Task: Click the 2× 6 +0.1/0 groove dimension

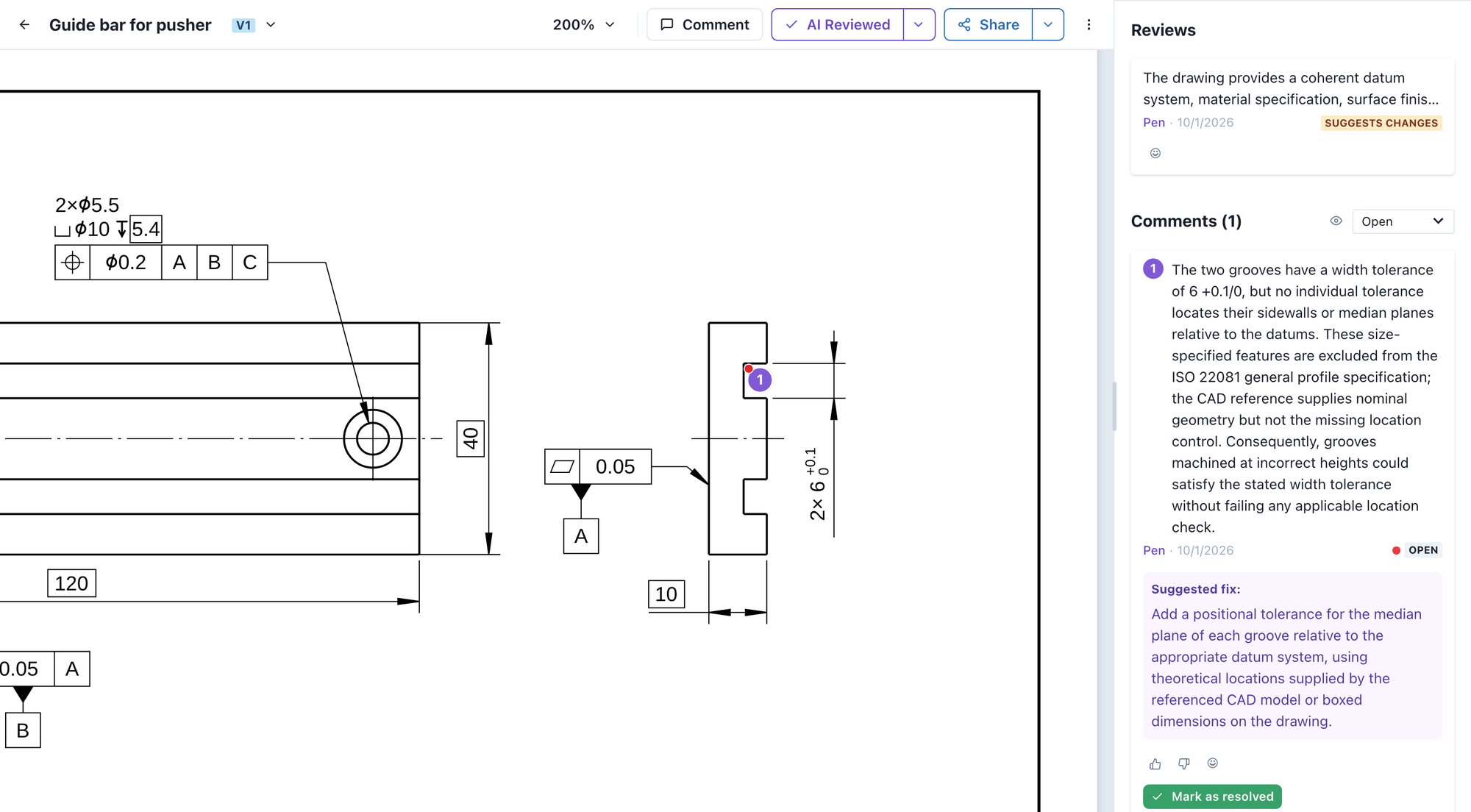Action: tap(818, 484)
